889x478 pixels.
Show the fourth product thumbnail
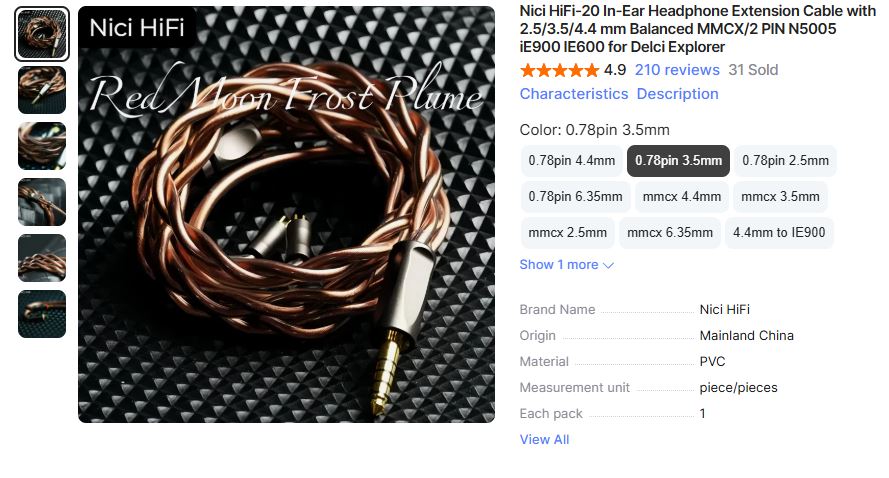(42, 202)
